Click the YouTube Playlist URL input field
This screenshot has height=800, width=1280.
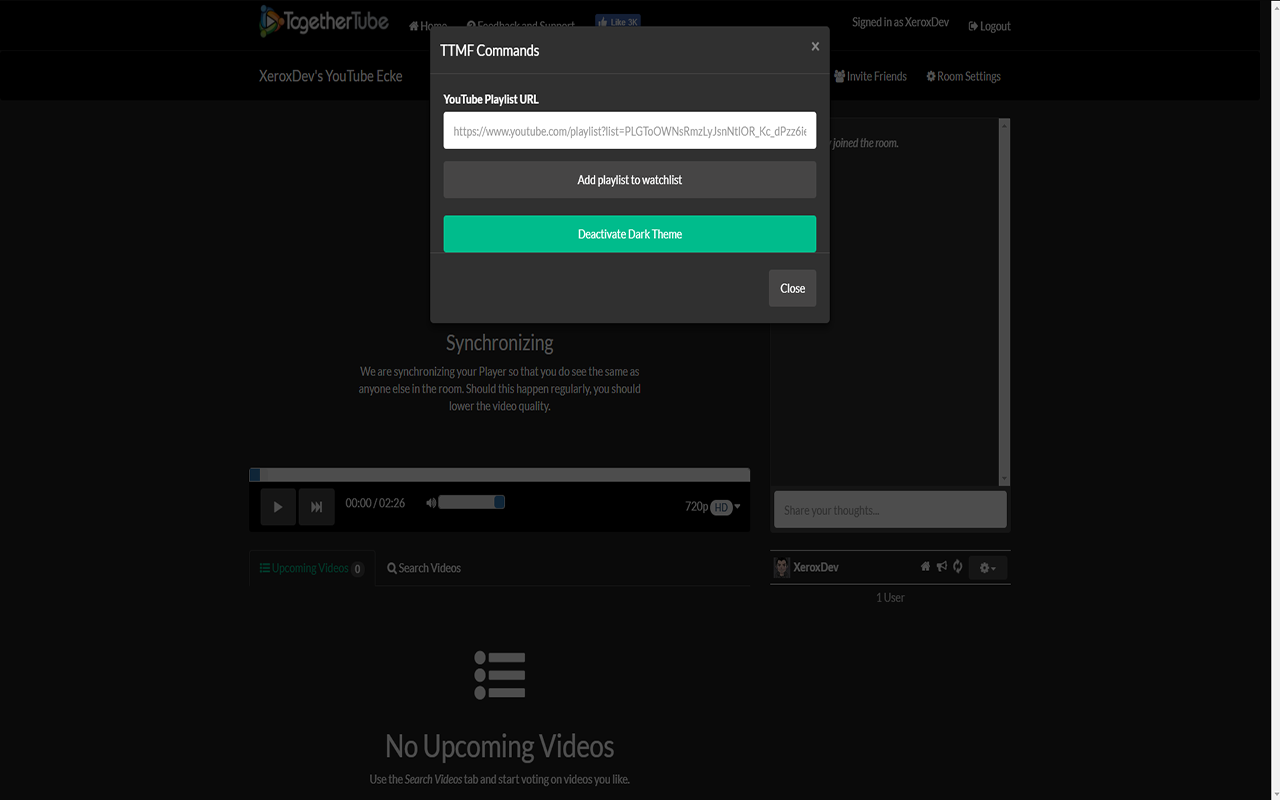coord(630,130)
